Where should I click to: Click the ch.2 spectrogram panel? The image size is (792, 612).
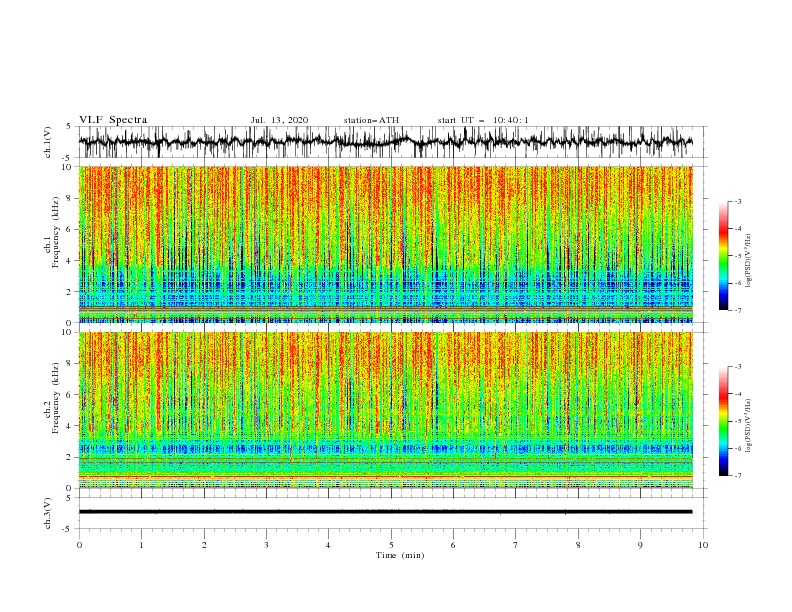click(x=385, y=410)
